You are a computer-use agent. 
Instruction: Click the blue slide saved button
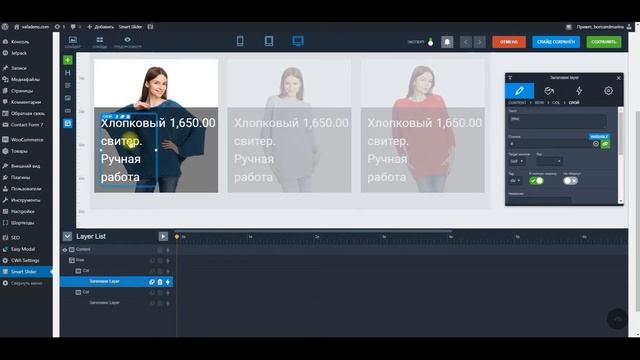556,42
